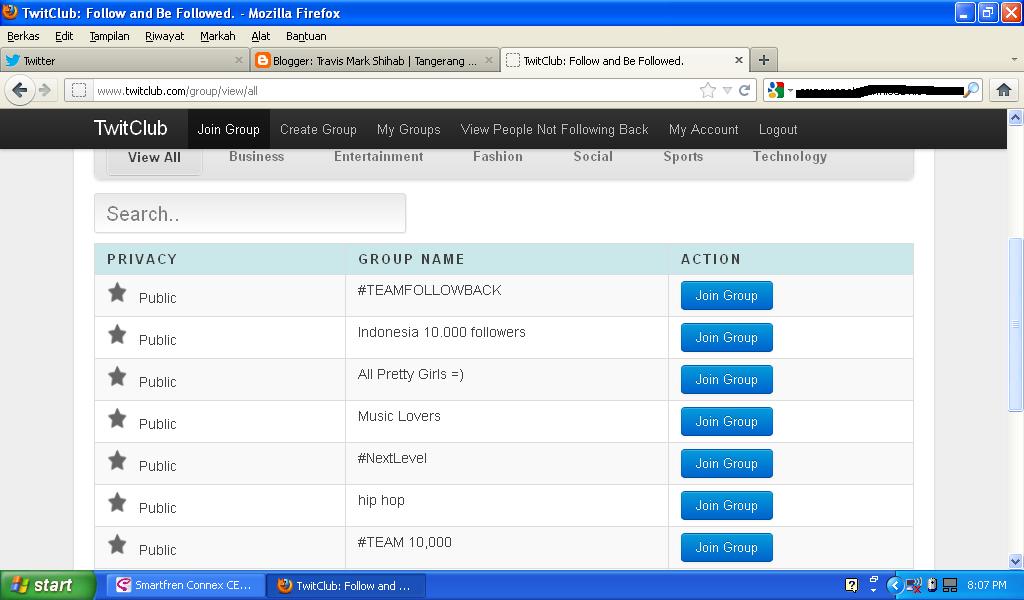Click the site identity icon in address bar

pyautogui.click(x=78, y=90)
